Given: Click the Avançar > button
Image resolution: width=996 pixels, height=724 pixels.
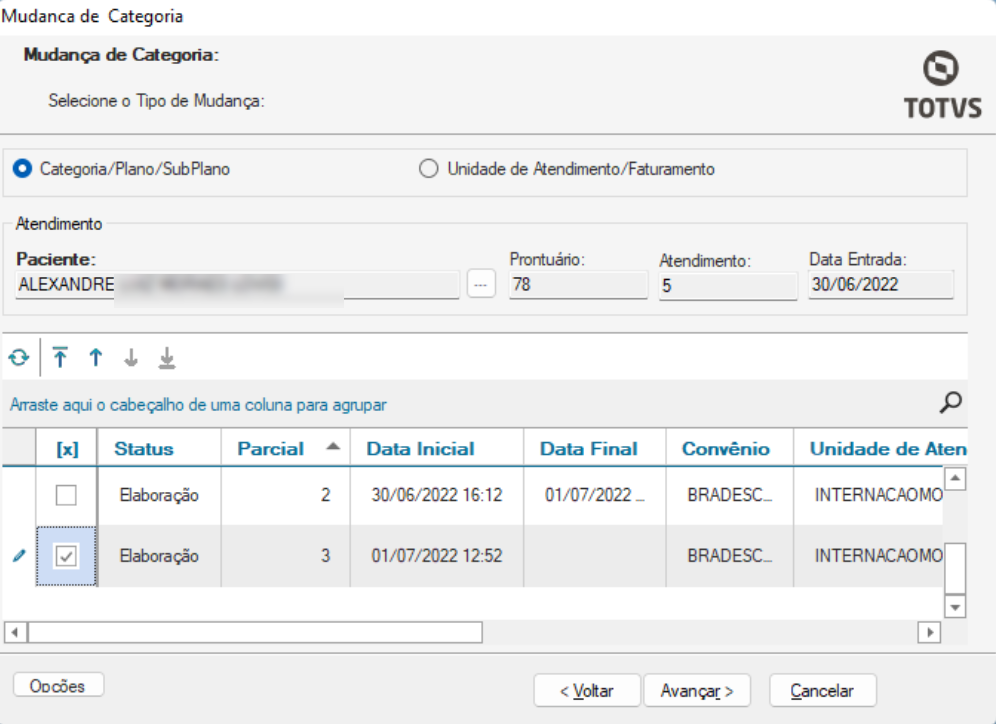Looking at the screenshot, I should click(x=697, y=690).
